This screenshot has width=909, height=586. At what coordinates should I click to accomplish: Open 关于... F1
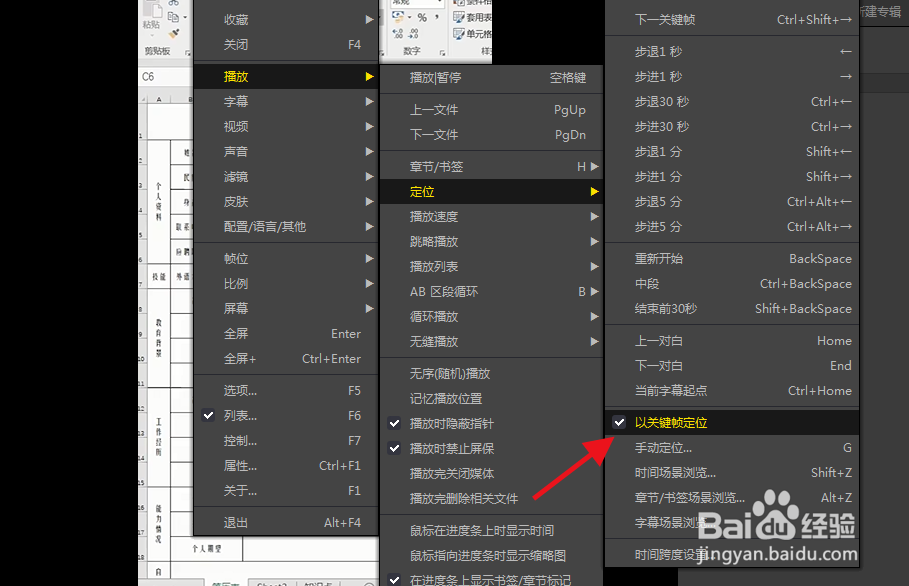(286, 490)
